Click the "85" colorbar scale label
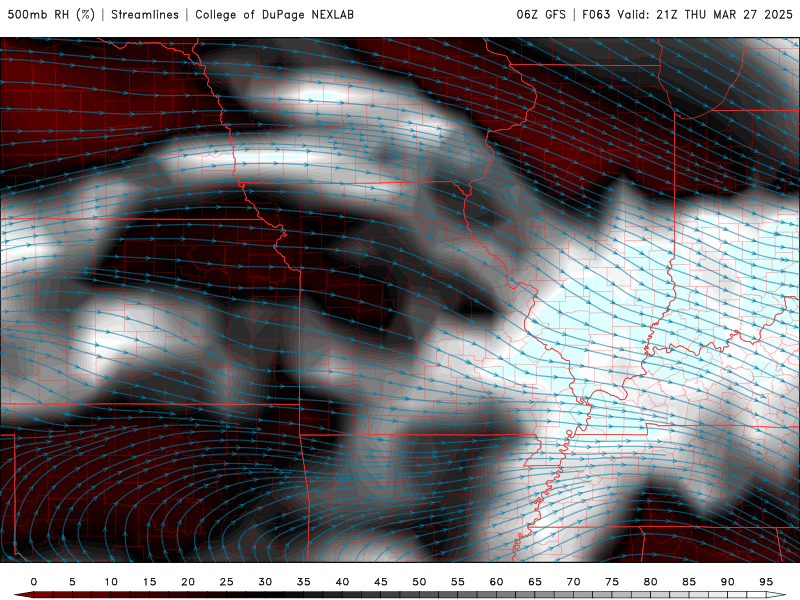800x600 pixels. click(x=689, y=582)
